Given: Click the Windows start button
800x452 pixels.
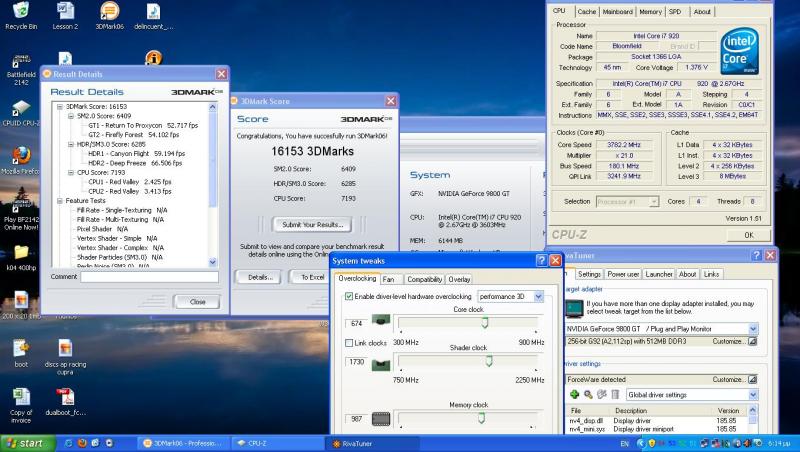Looking at the screenshot, I should pos(27,443).
